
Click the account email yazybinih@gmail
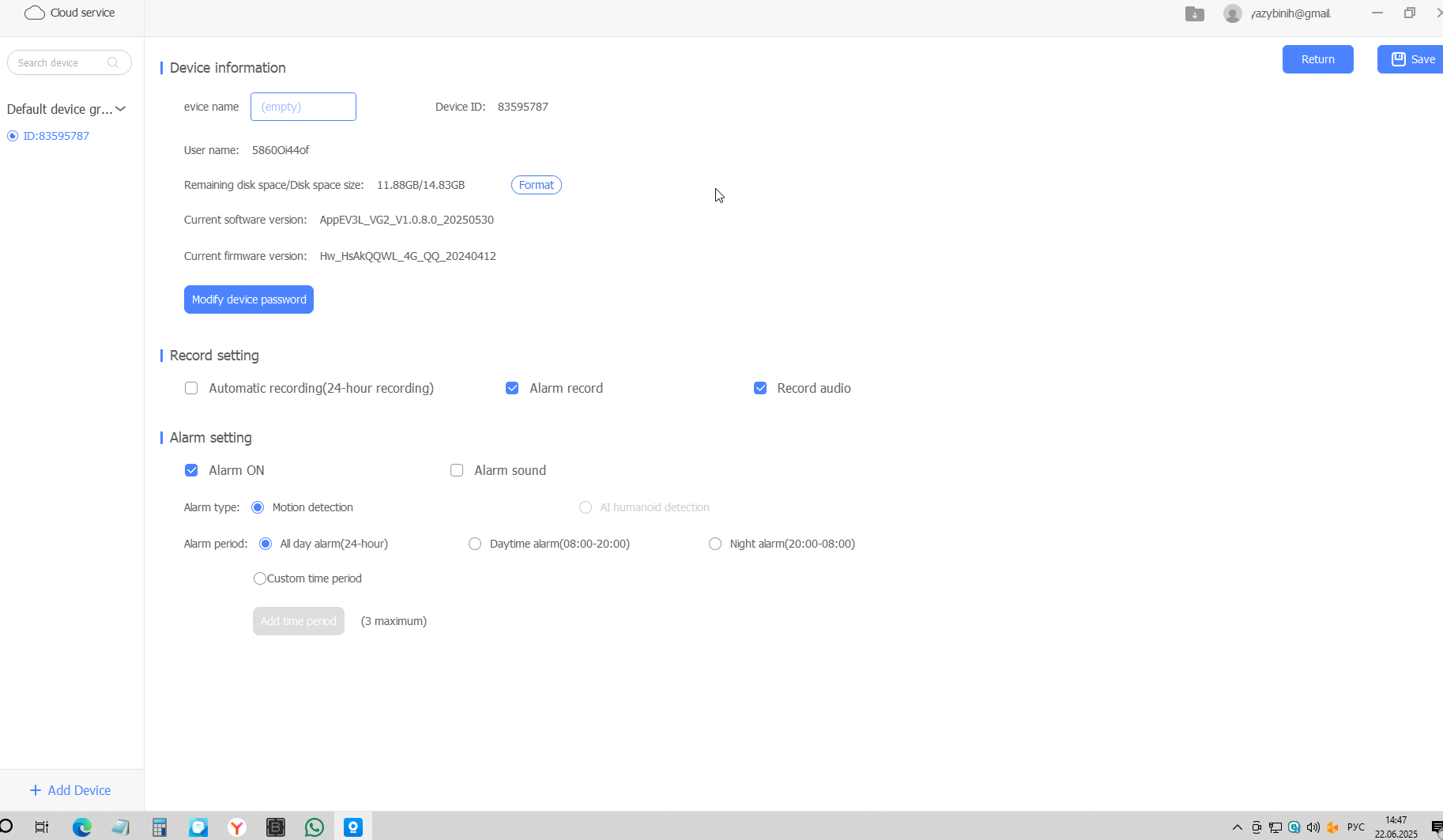[1291, 13]
